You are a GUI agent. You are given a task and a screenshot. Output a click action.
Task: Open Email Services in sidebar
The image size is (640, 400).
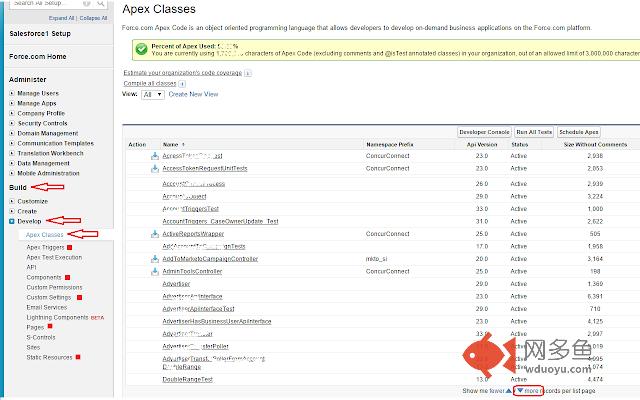[47, 307]
